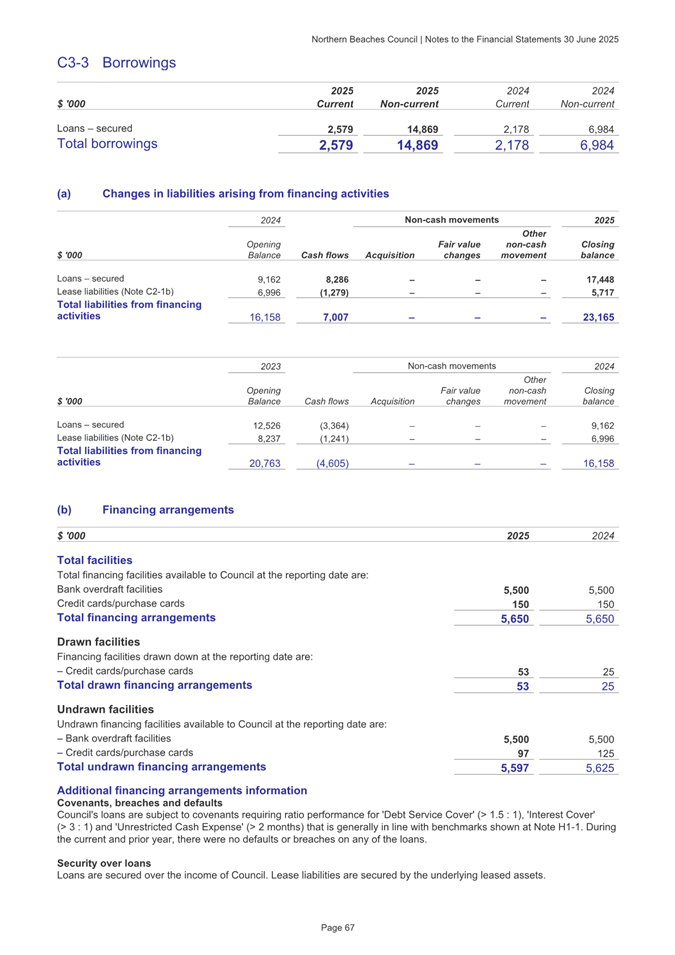Click heading "Changes in liabilities arising from financing activities"
675x955 pixels.
tap(245, 192)
